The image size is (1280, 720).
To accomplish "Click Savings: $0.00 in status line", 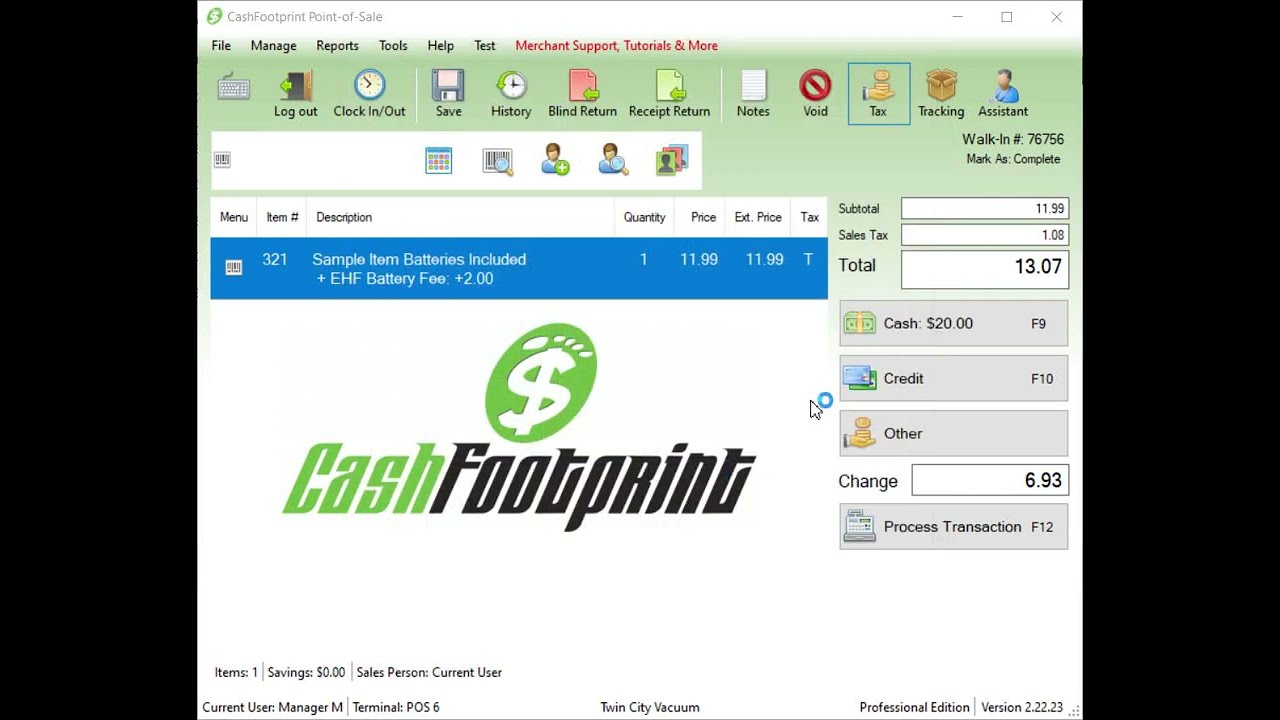I will (x=306, y=672).
